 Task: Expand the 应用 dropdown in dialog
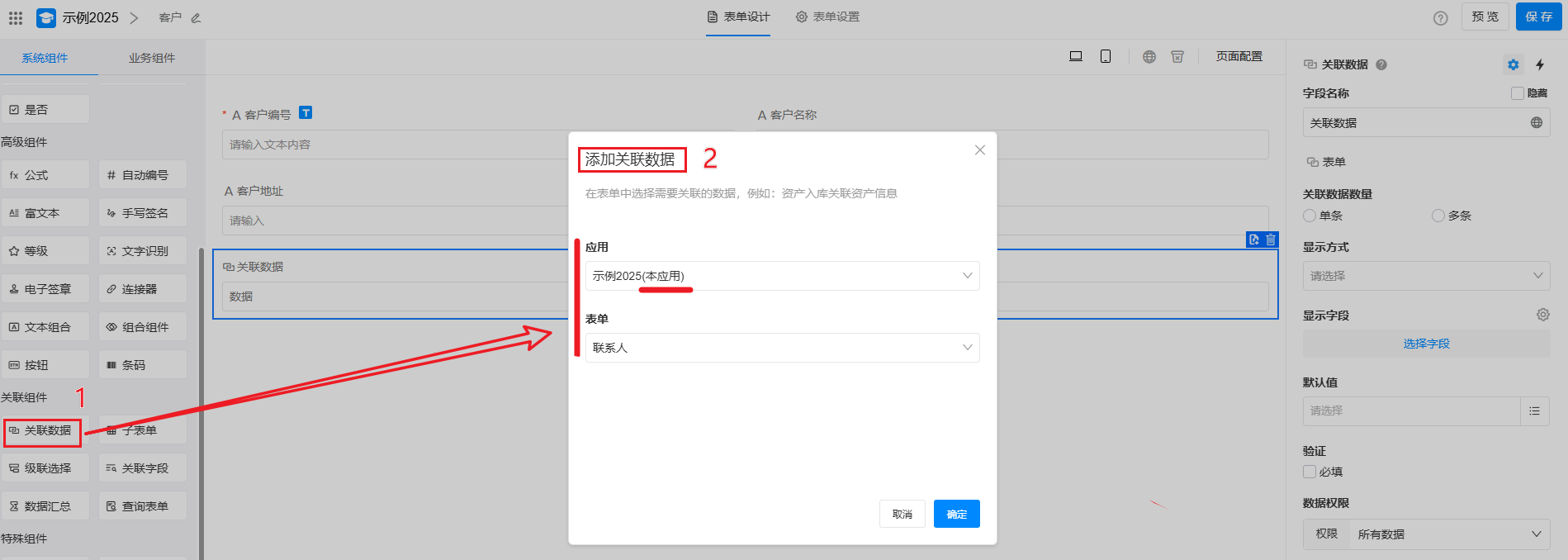(x=782, y=276)
